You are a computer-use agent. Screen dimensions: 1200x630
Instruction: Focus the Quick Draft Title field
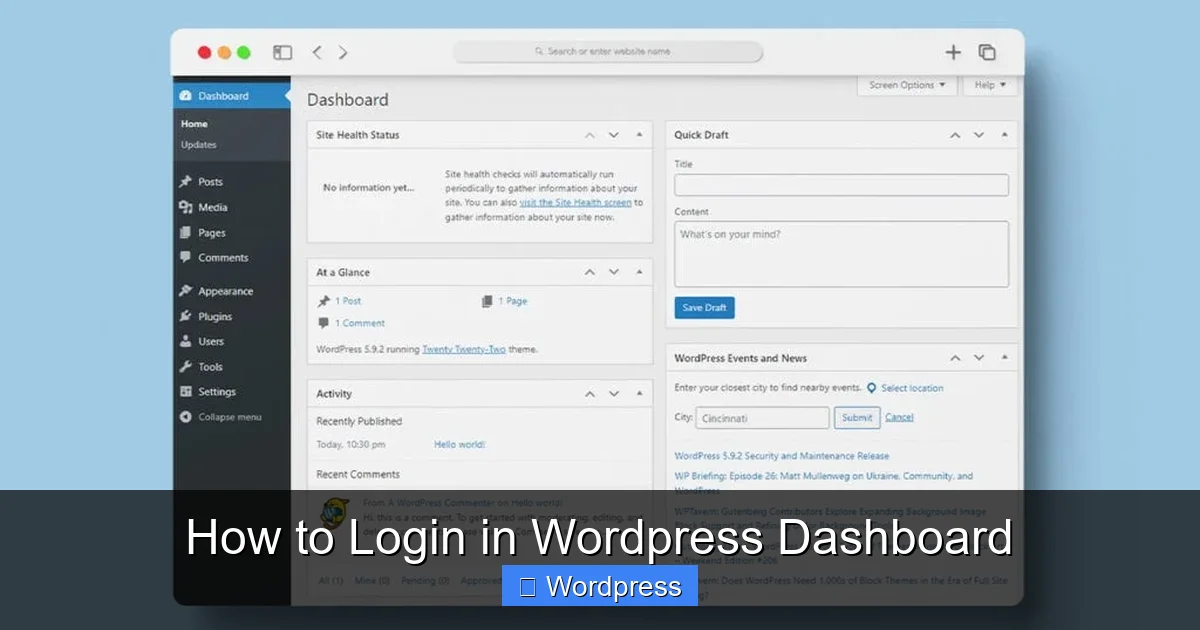click(841, 185)
